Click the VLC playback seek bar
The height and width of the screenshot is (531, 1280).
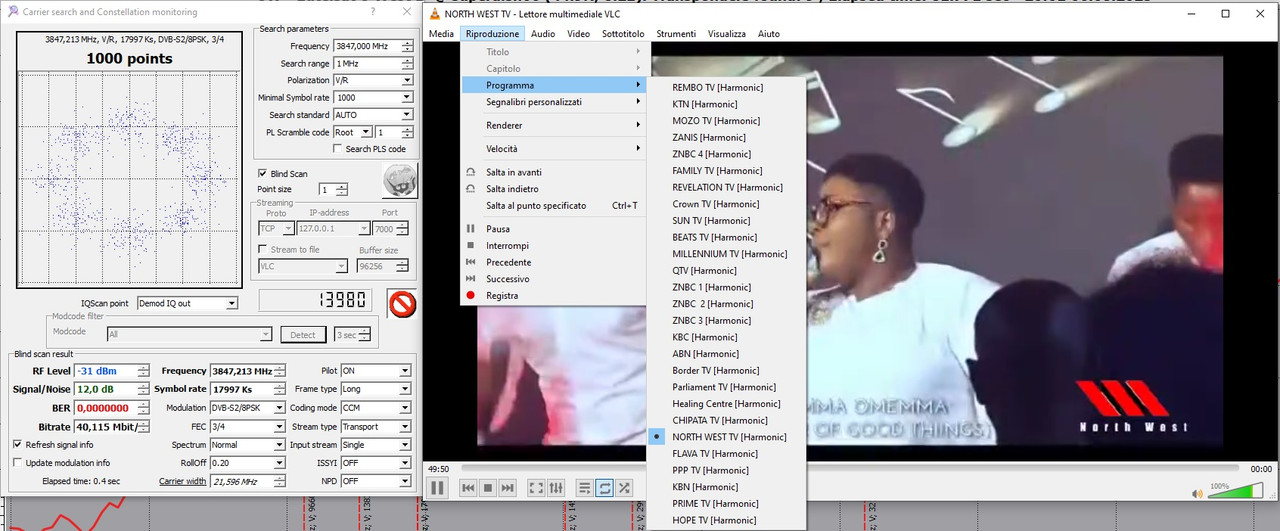pyautogui.click(x=848, y=468)
